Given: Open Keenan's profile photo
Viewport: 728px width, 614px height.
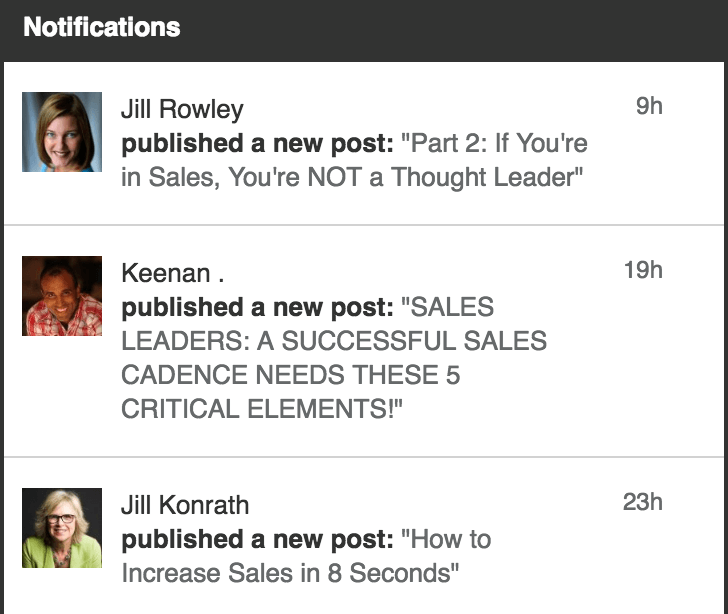Looking at the screenshot, I should pos(62,296).
